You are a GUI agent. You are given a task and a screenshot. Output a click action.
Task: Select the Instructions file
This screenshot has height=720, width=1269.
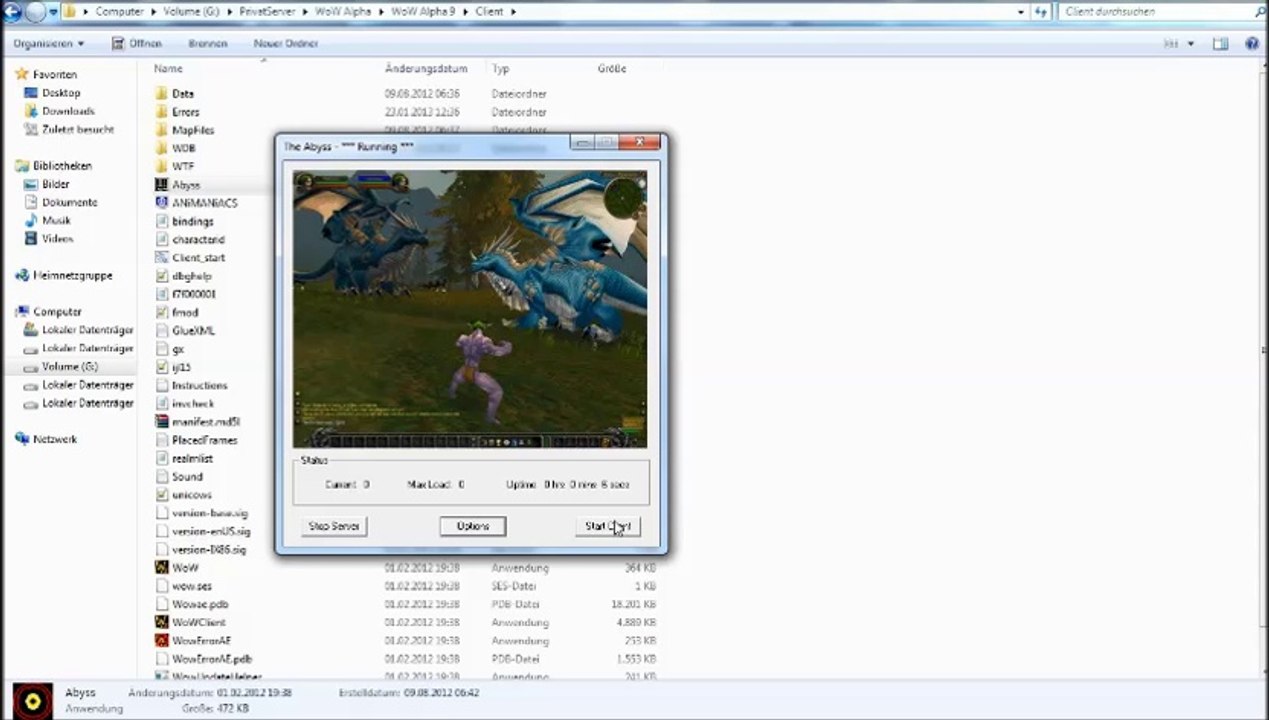200,386
